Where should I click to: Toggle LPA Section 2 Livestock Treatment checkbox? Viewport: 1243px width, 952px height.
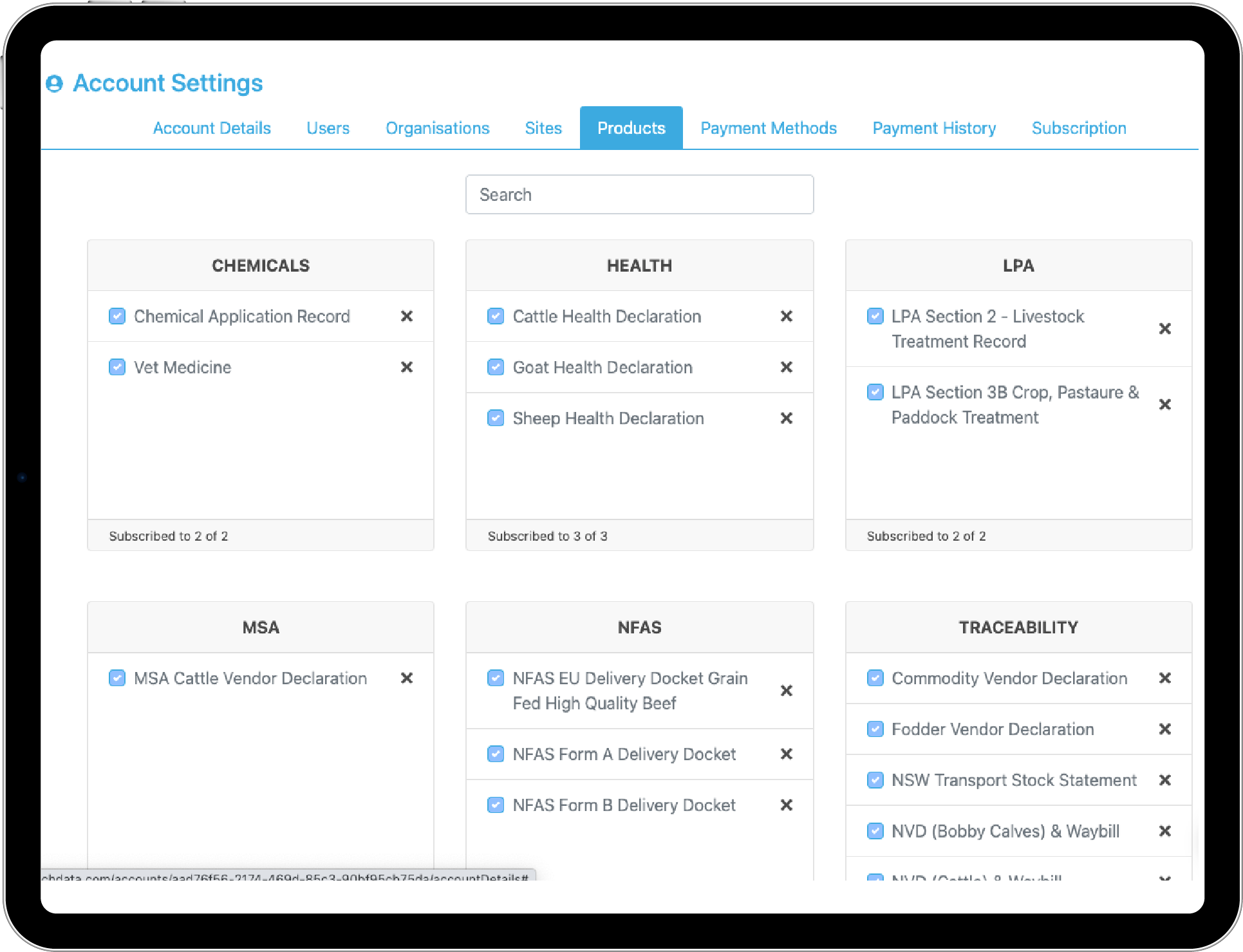coord(875,316)
